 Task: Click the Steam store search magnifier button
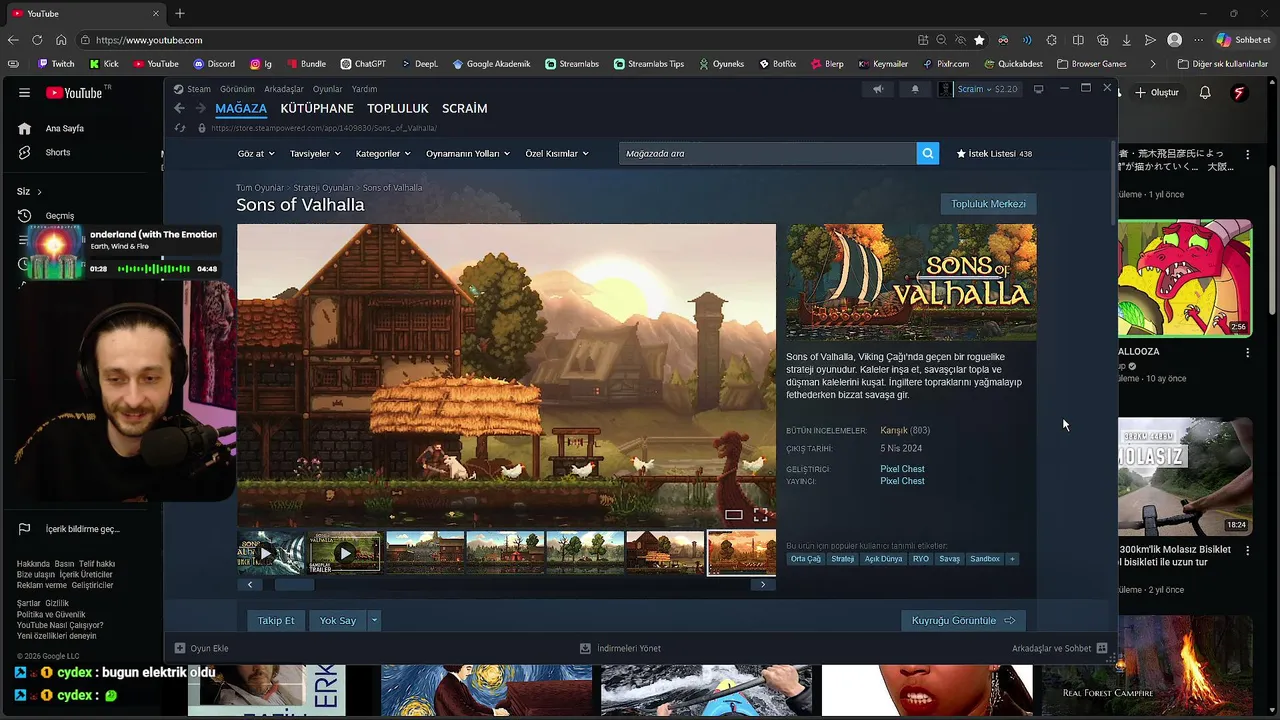click(x=928, y=153)
